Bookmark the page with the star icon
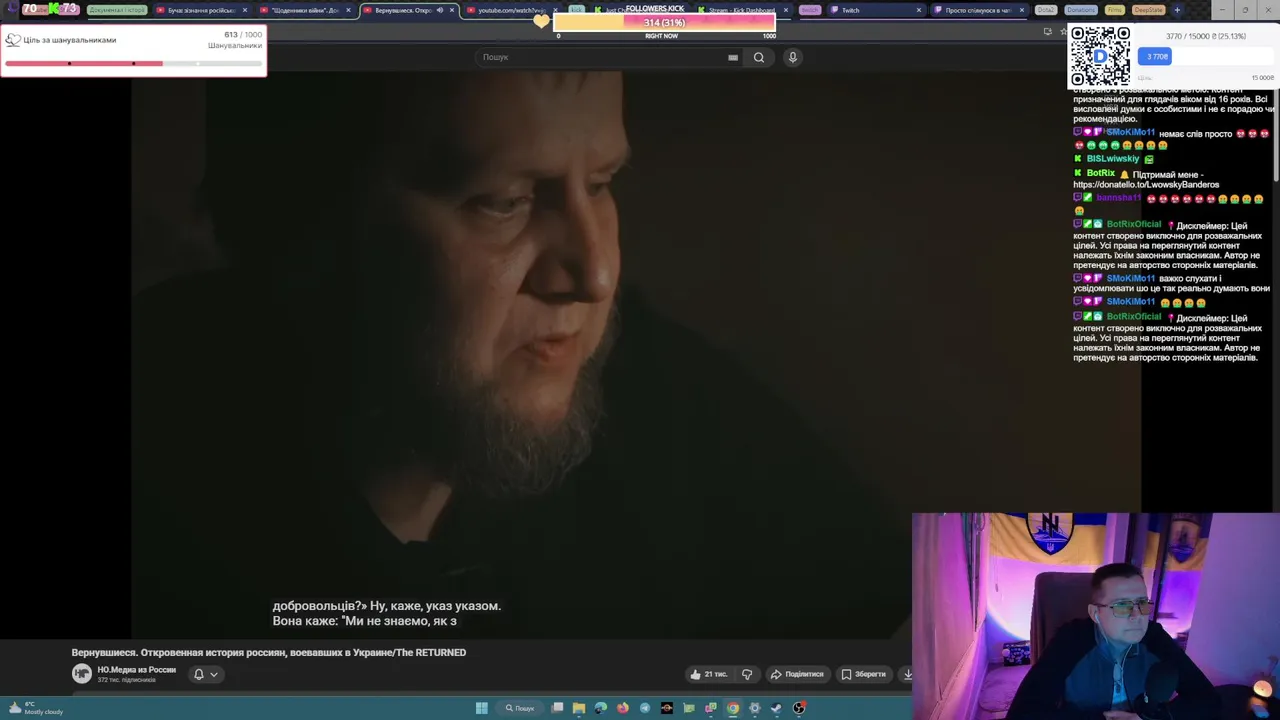 tap(1063, 32)
